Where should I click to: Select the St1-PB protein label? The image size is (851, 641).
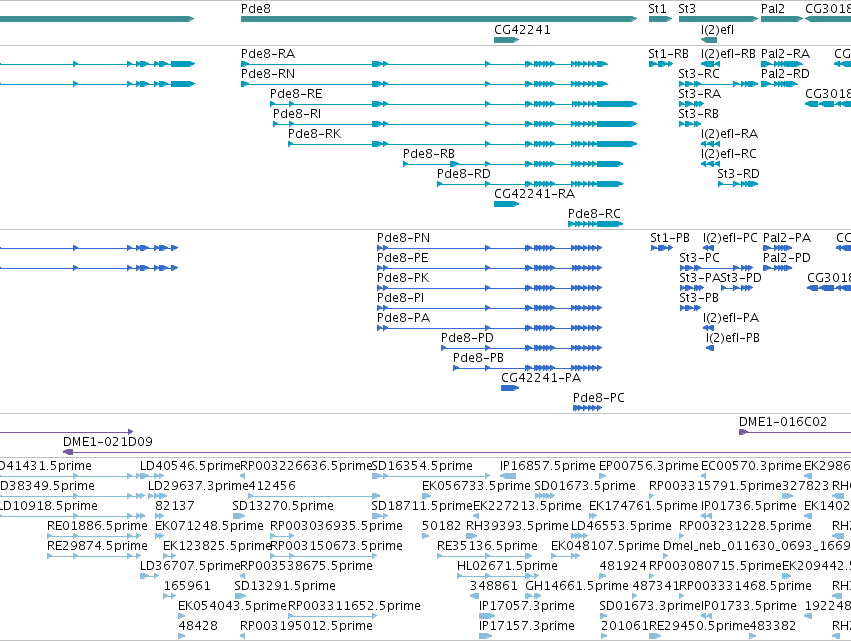click(x=670, y=238)
